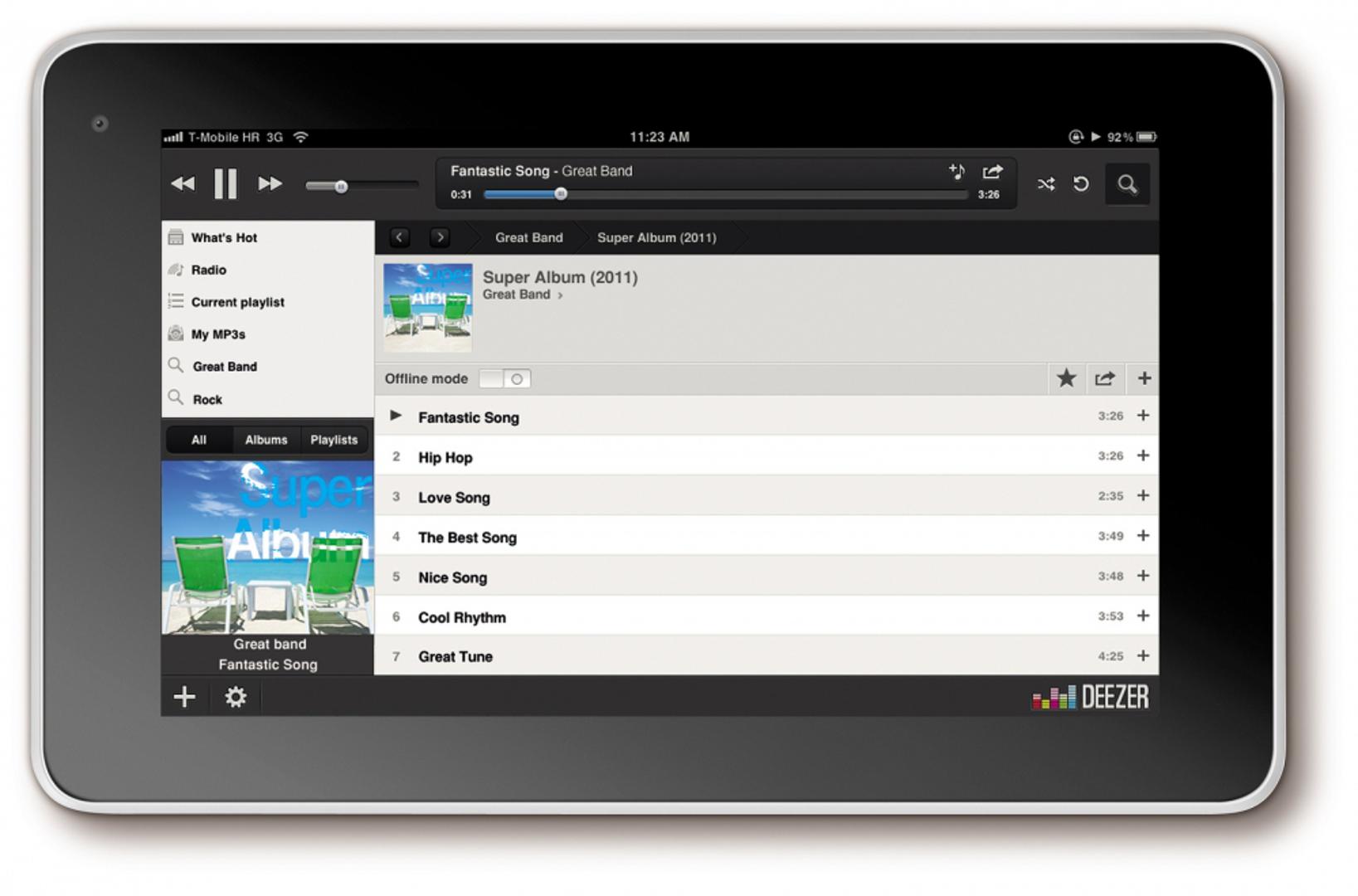This screenshot has height=896, width=1358.
Task: Open settings gear in bottom bar
Action: [236, 697]
